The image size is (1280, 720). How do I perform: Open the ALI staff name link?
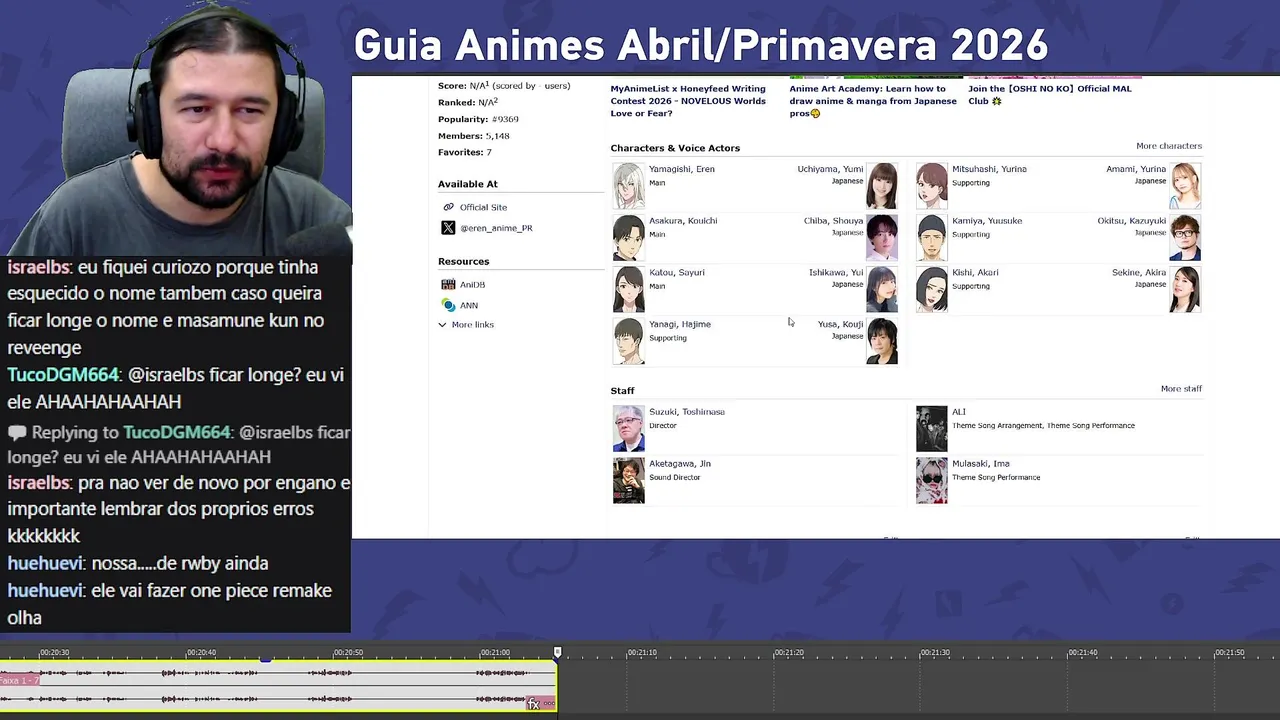(959, 412)
